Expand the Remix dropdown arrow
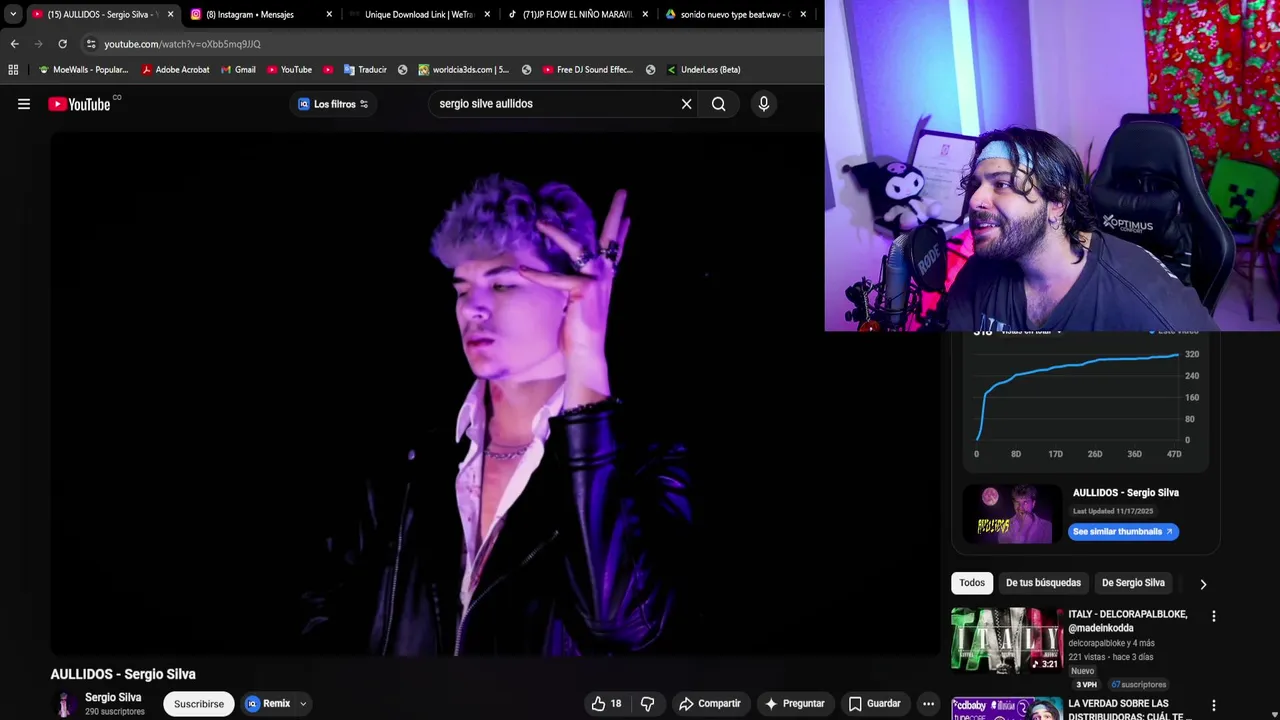This screenshot has width=1280, height=720. tap(303, 704)
